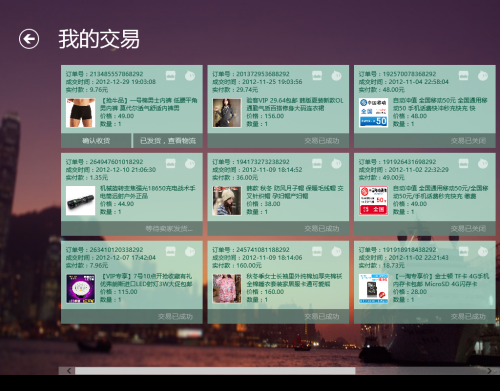Open shop icon on order 213485557868292

pos(171,76)
